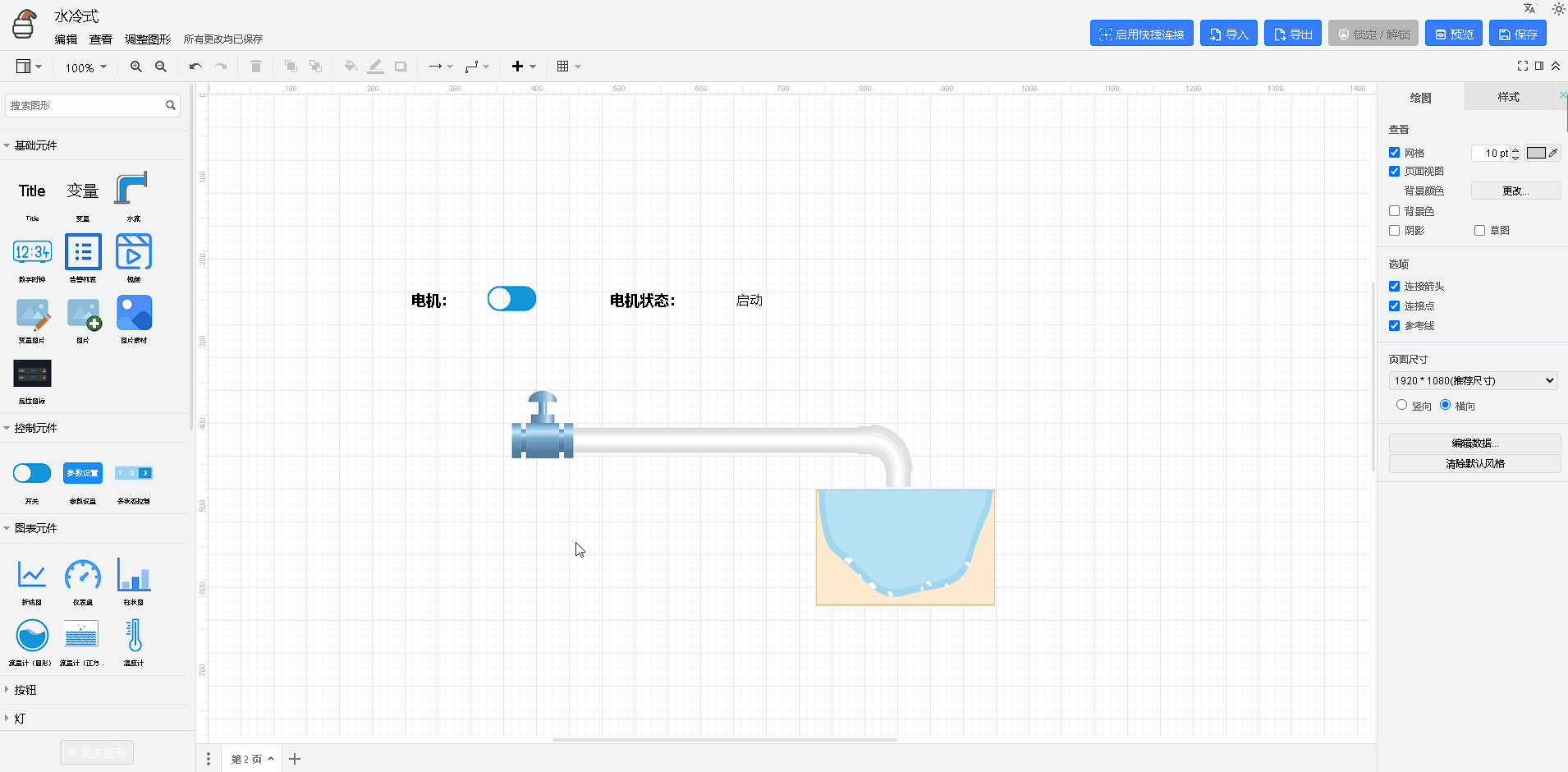
Task: Pick the 仪表盘 gauge chart shape
Action: pos(83,576)
